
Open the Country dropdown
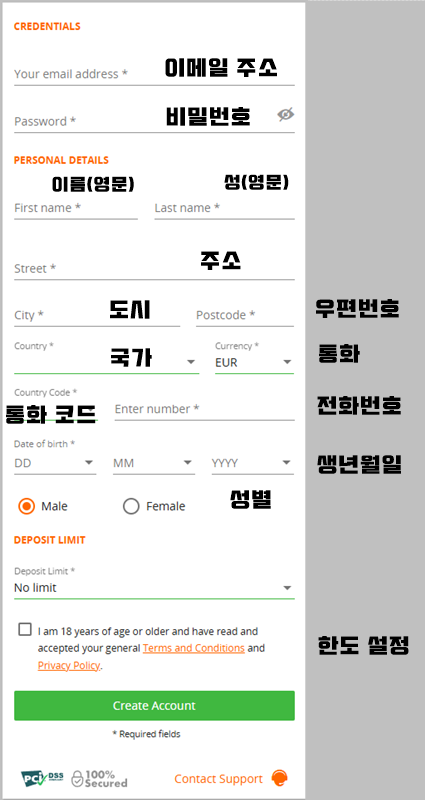(106, 361)
